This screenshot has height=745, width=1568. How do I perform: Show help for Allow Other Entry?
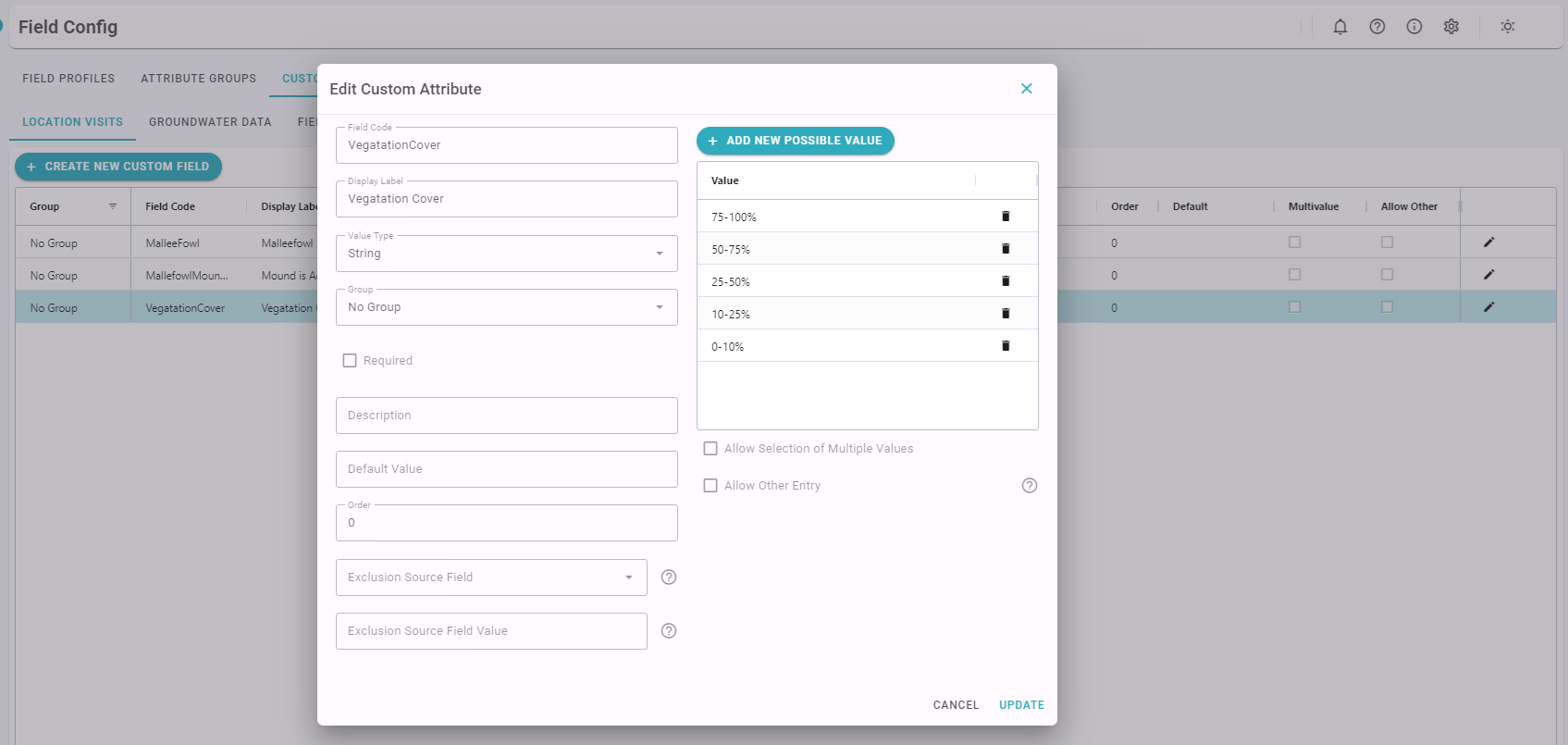1030,486
